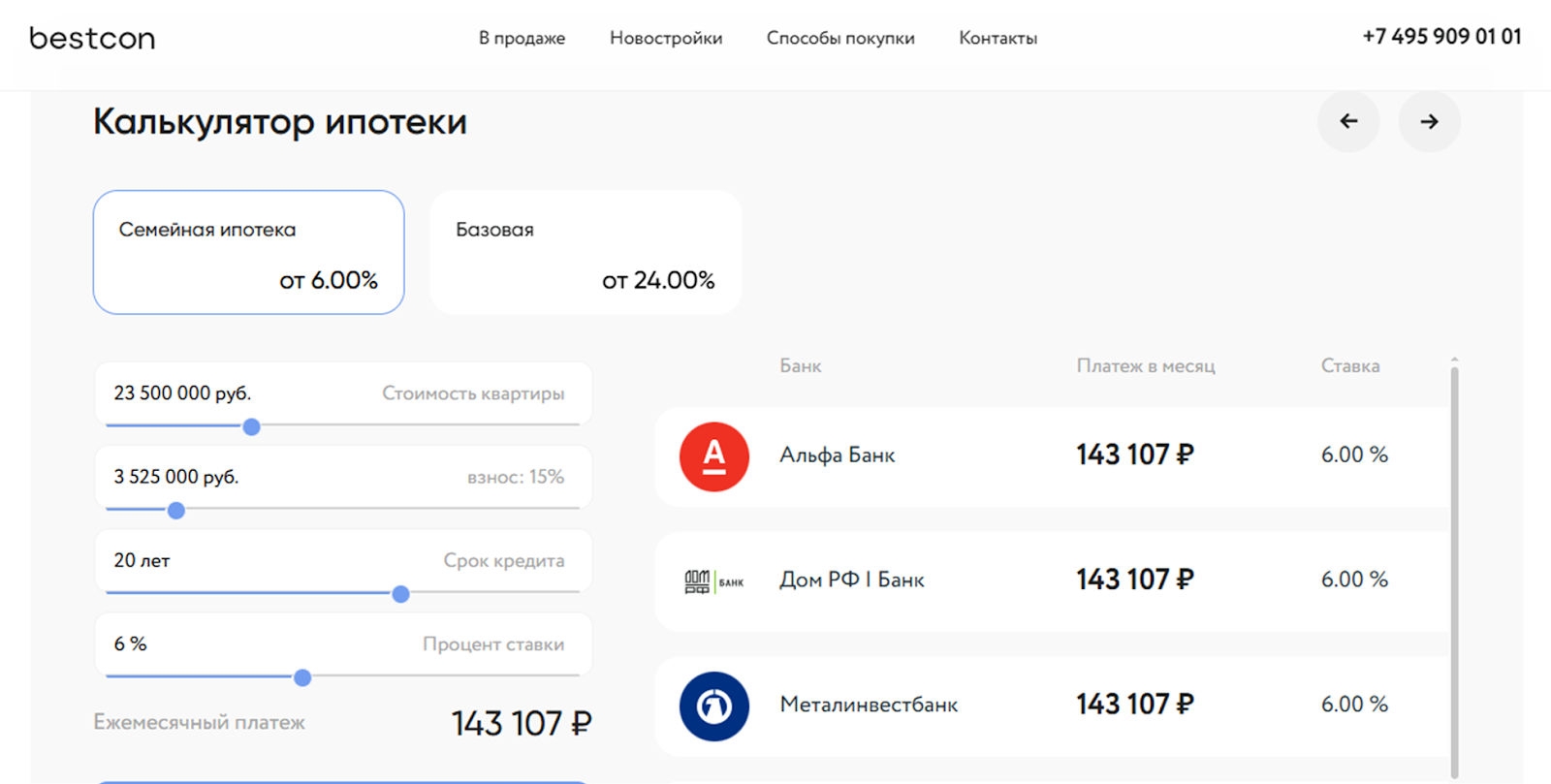
Task: Go to Способы покупки page
Action: 840,39
